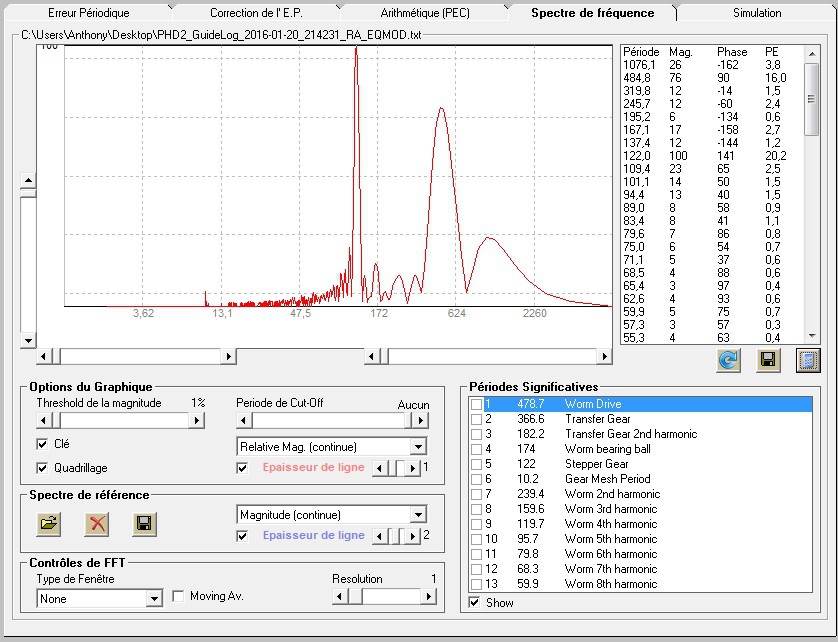This screenshot has height=642, width=838.
Task: Save the frequency table with the floppy icon
Action: pyautogui.click(x=768, y=360)
